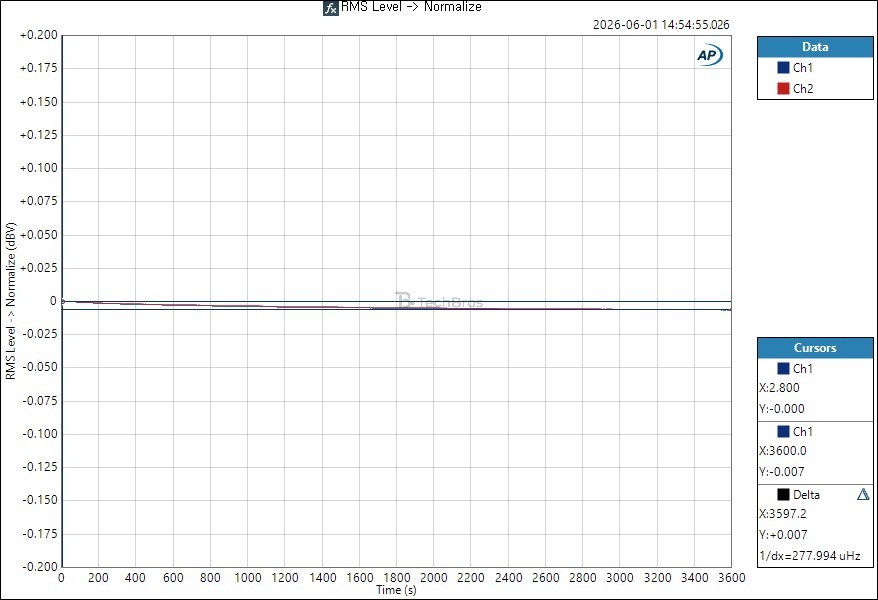This screenshot has height=600, width=878.
Task: Select the blue Ch1 swatch in the Data legend
Action: tap(783, 68)
